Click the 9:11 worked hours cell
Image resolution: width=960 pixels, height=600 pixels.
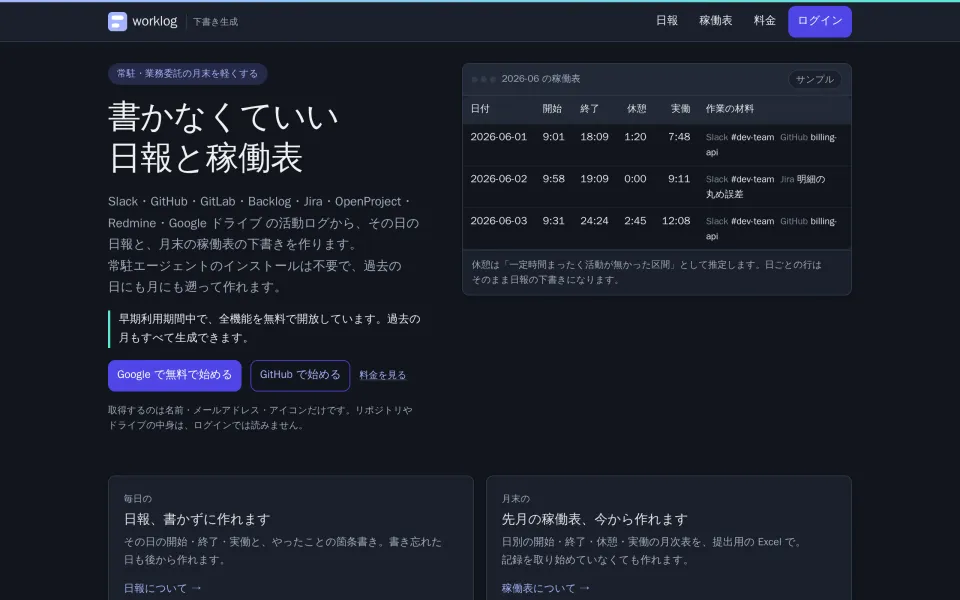click(x=679, y=179)
